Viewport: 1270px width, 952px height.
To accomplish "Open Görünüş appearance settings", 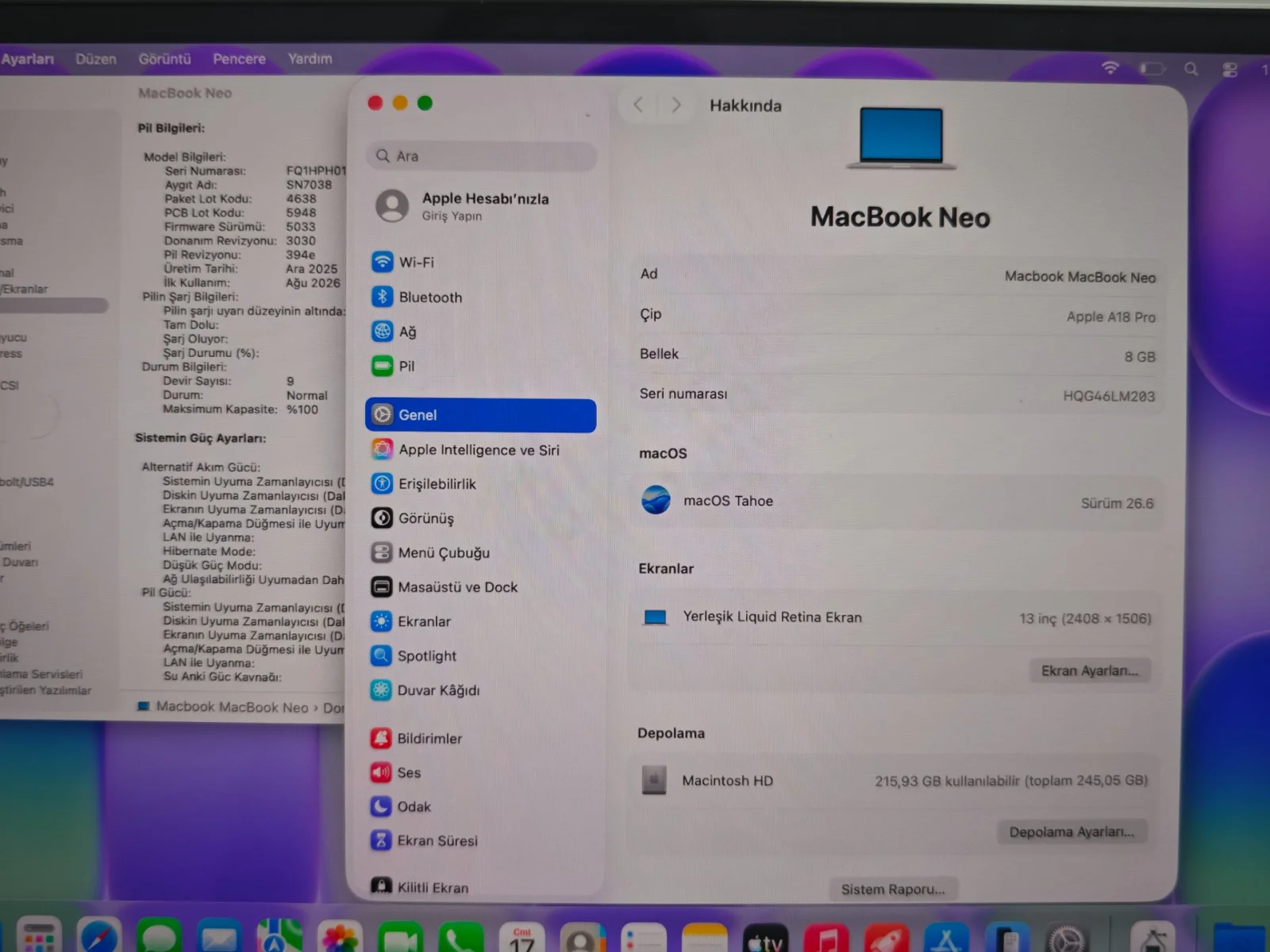I will point(481,518).
